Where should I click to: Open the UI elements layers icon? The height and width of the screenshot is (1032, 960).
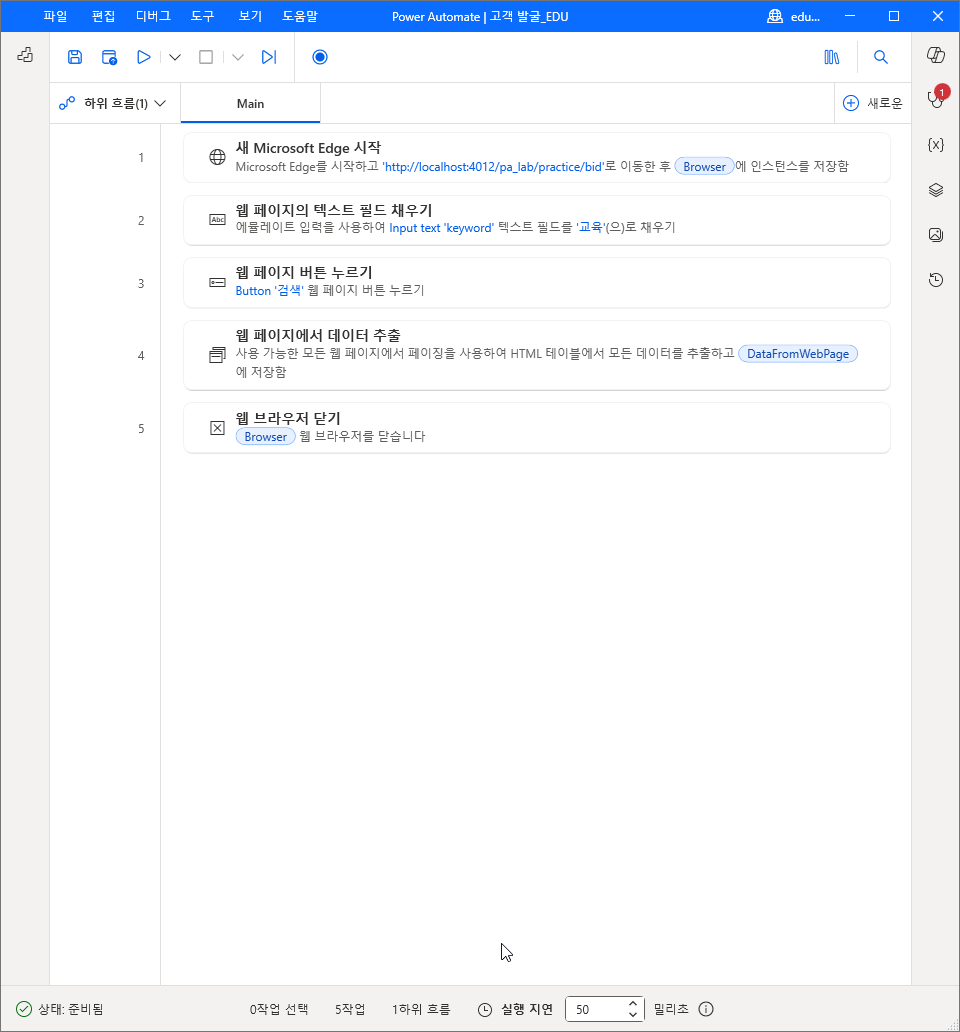point(936,190)
